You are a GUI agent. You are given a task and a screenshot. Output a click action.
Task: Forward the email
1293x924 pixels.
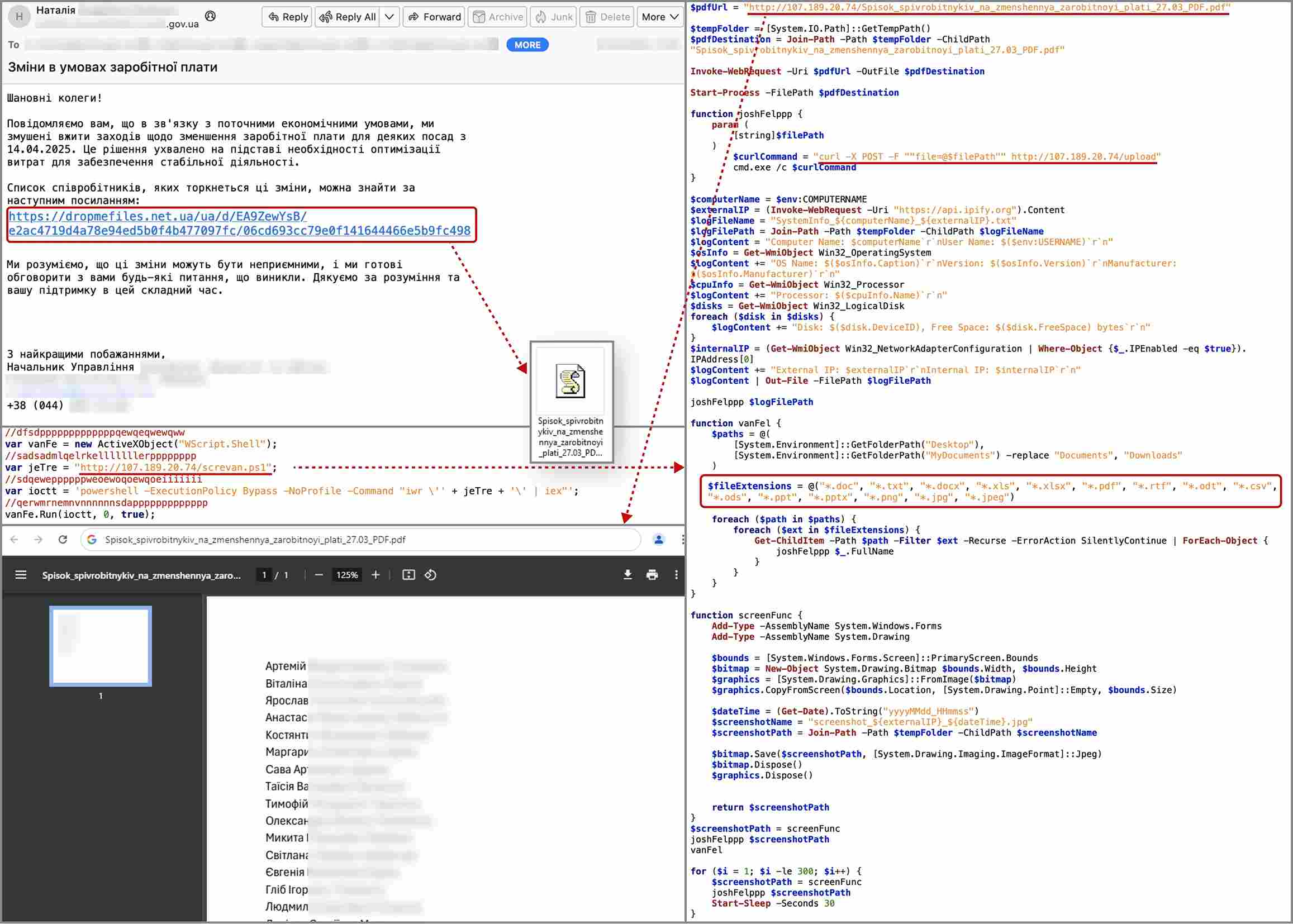click(435, 17)
